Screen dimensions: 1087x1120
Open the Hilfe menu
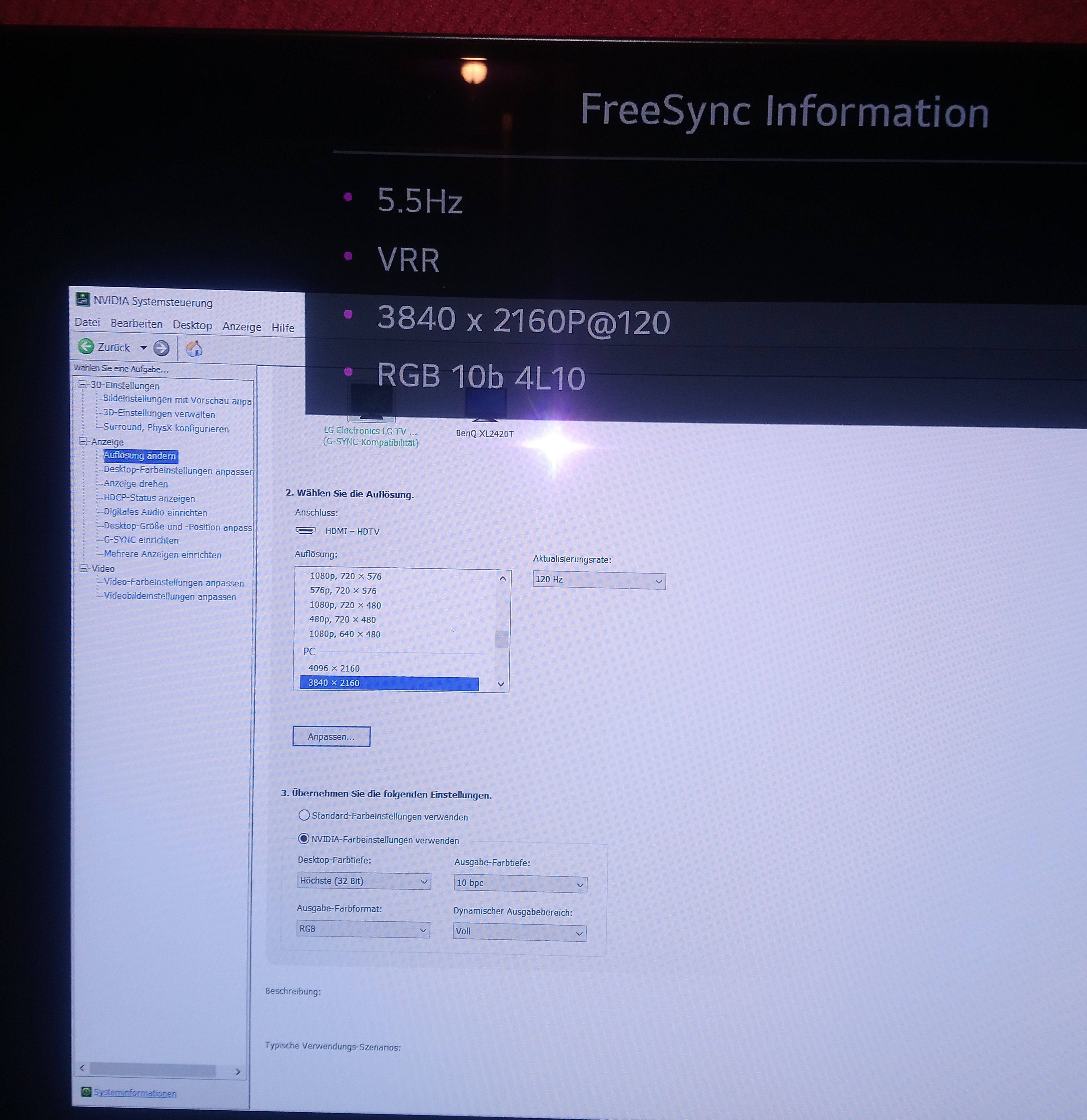283,327
